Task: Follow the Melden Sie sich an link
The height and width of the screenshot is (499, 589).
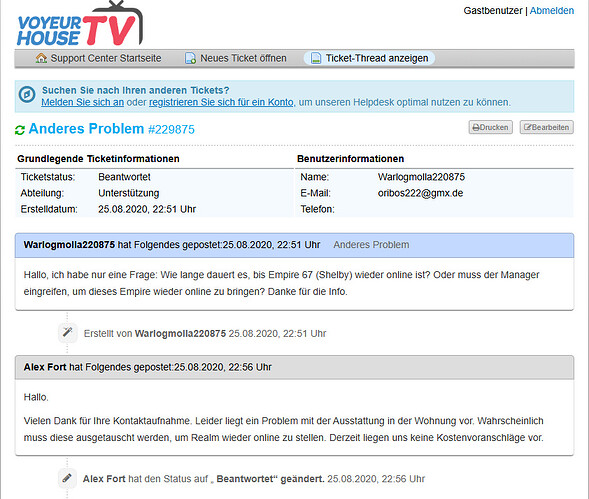Action: pos(83,102)
